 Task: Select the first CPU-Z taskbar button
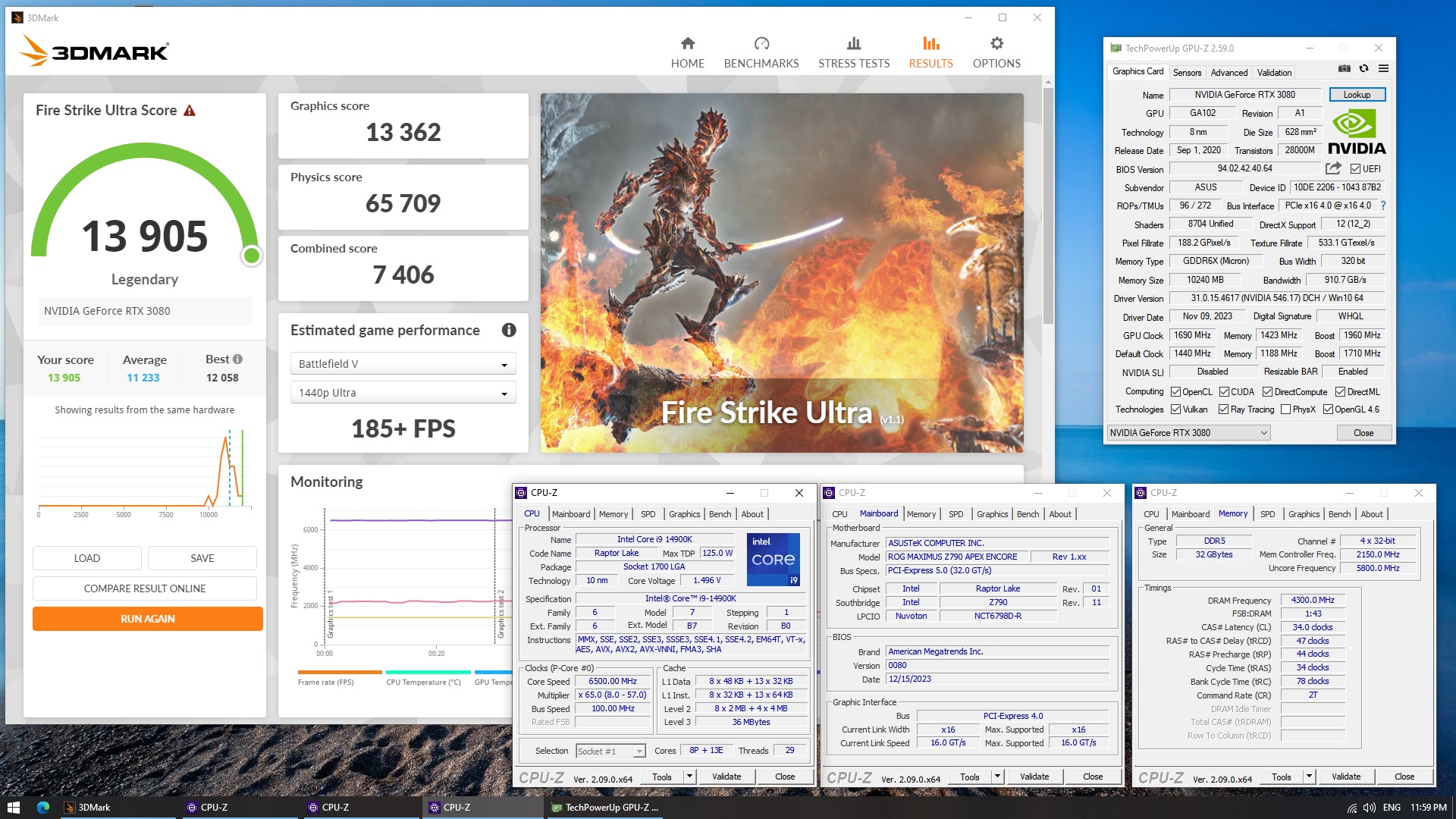[x=239, y=808]
